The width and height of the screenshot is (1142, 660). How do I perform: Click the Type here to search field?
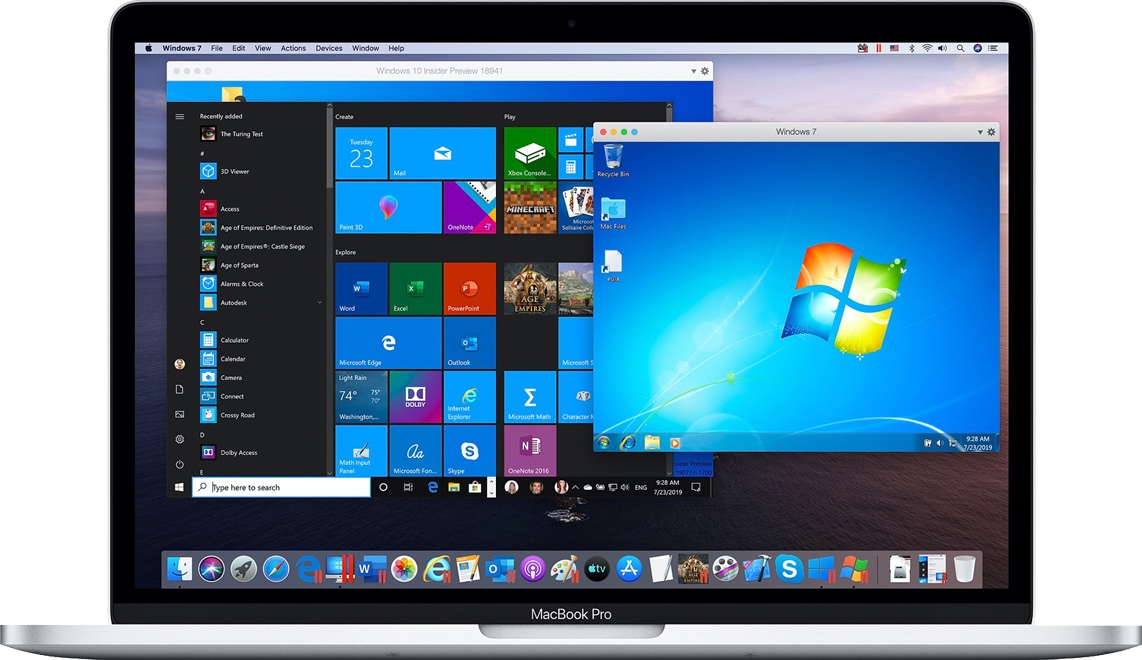click(x=280, y=487)
